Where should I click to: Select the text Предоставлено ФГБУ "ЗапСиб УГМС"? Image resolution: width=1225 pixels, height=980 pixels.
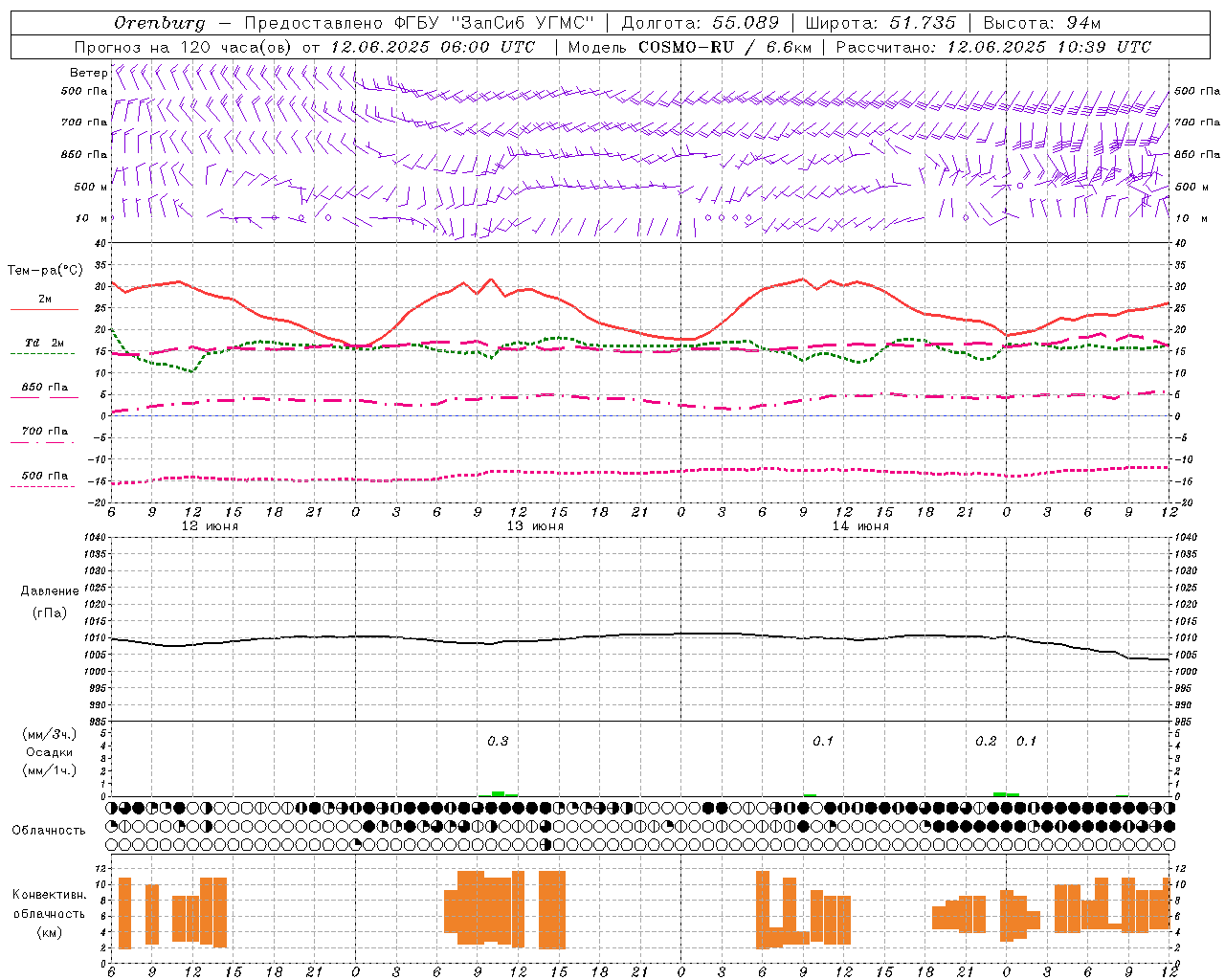(x=419, y=23)
